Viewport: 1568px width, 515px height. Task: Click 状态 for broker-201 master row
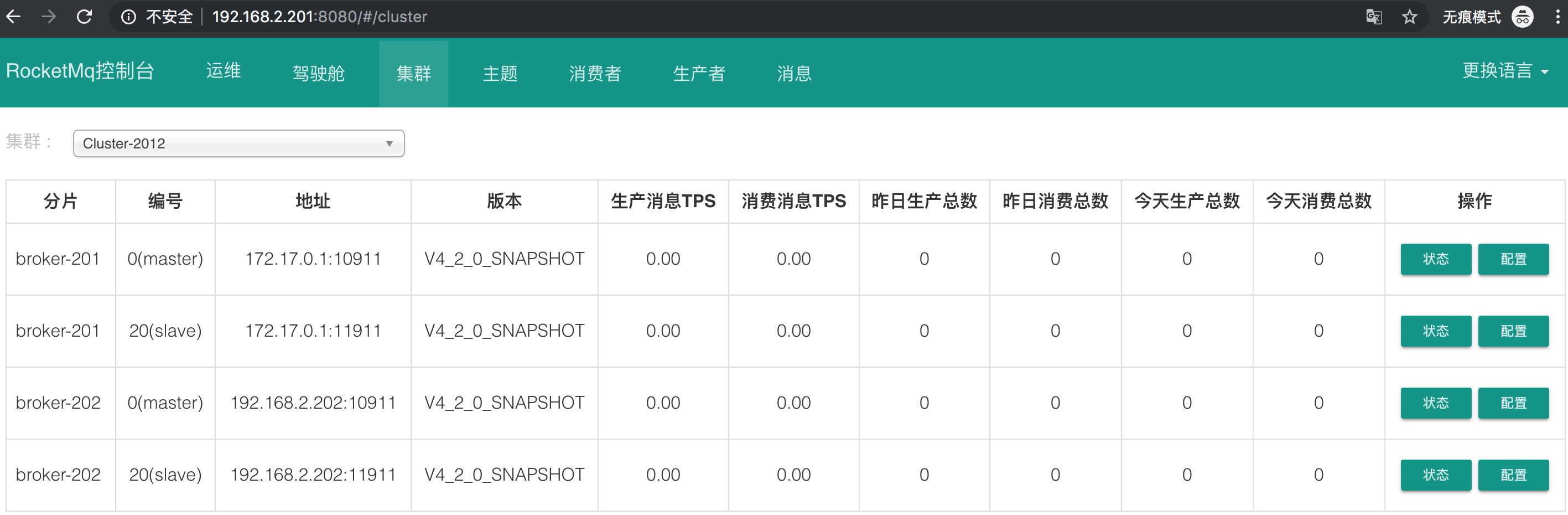(1435, 259)
